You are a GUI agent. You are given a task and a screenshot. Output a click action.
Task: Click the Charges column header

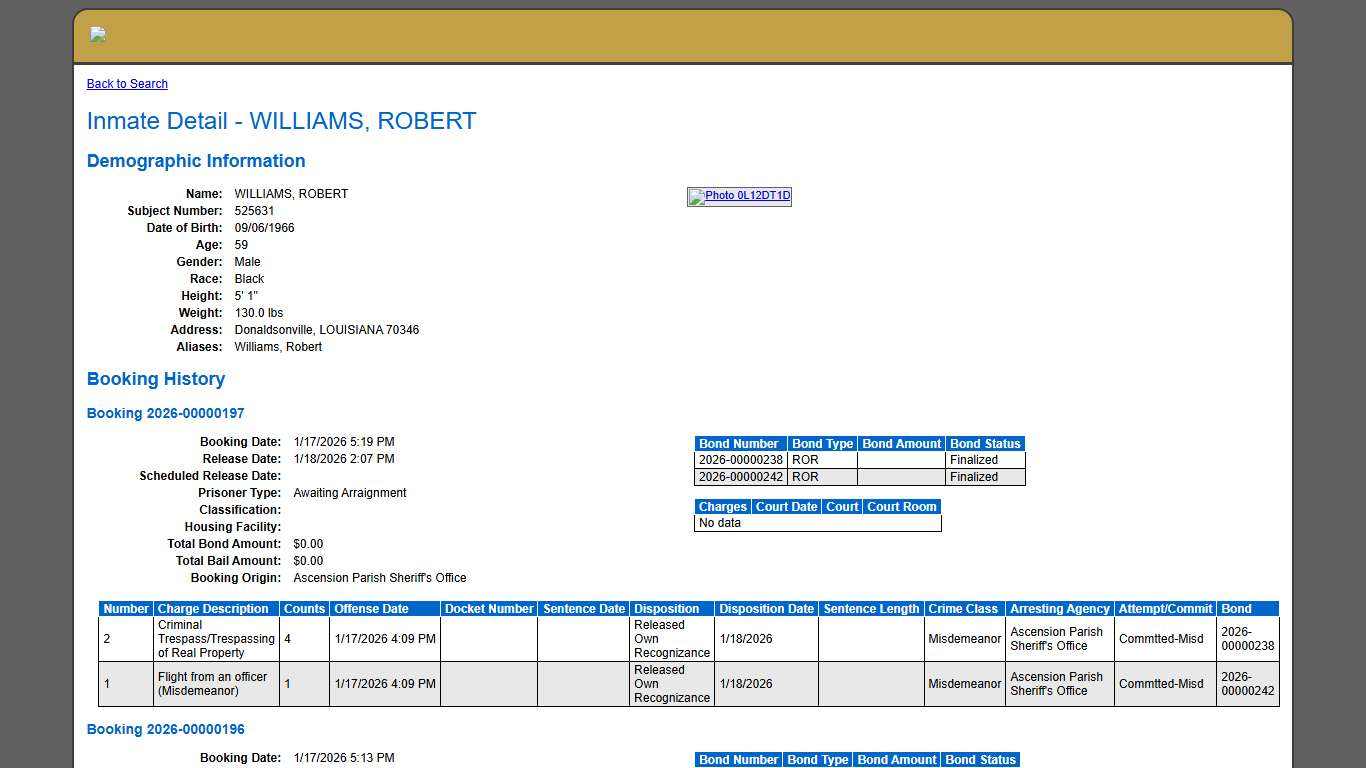point(722,506)
